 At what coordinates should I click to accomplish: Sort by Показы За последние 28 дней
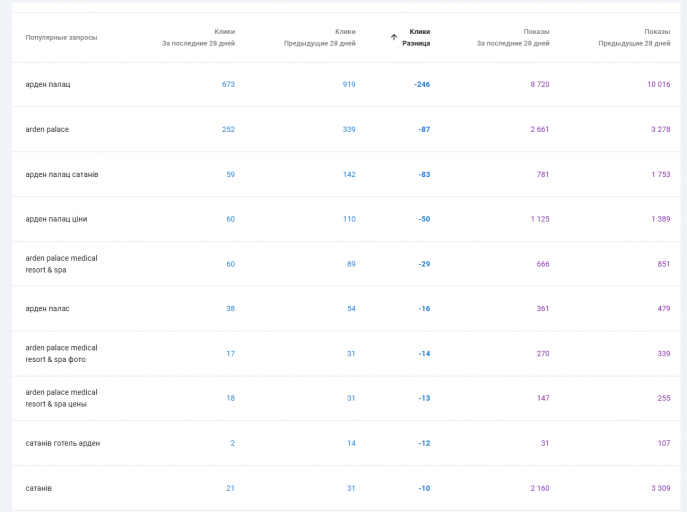tap(513, 37)
